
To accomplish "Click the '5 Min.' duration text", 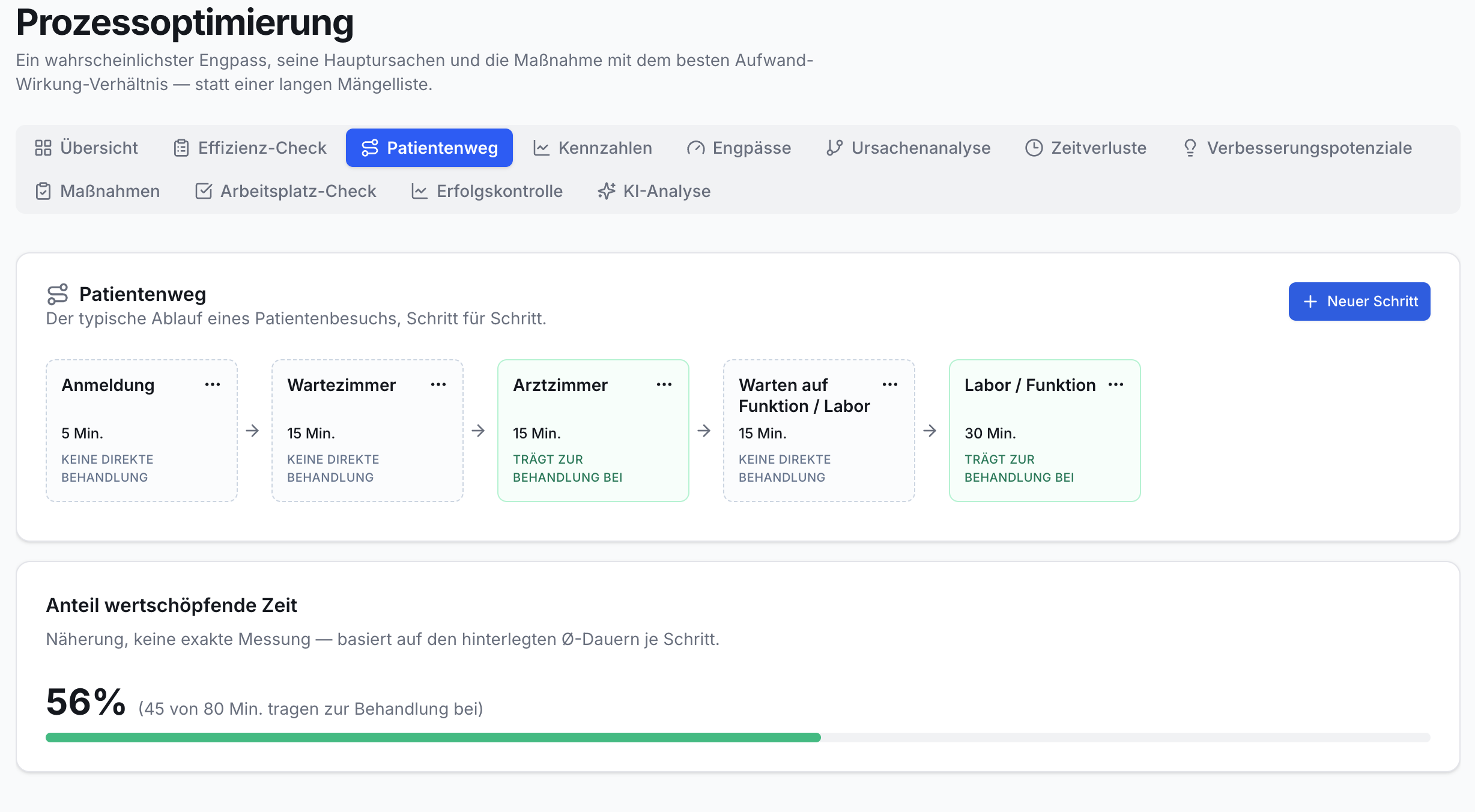I will (x=82, y=434).
